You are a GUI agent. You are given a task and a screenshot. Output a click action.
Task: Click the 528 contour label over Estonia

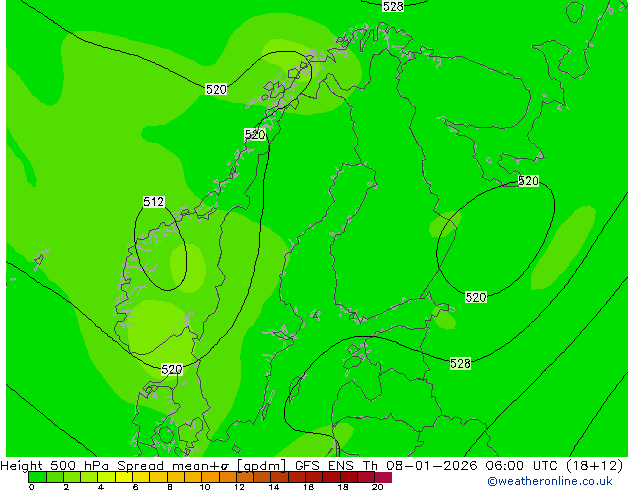pos(460,363)
